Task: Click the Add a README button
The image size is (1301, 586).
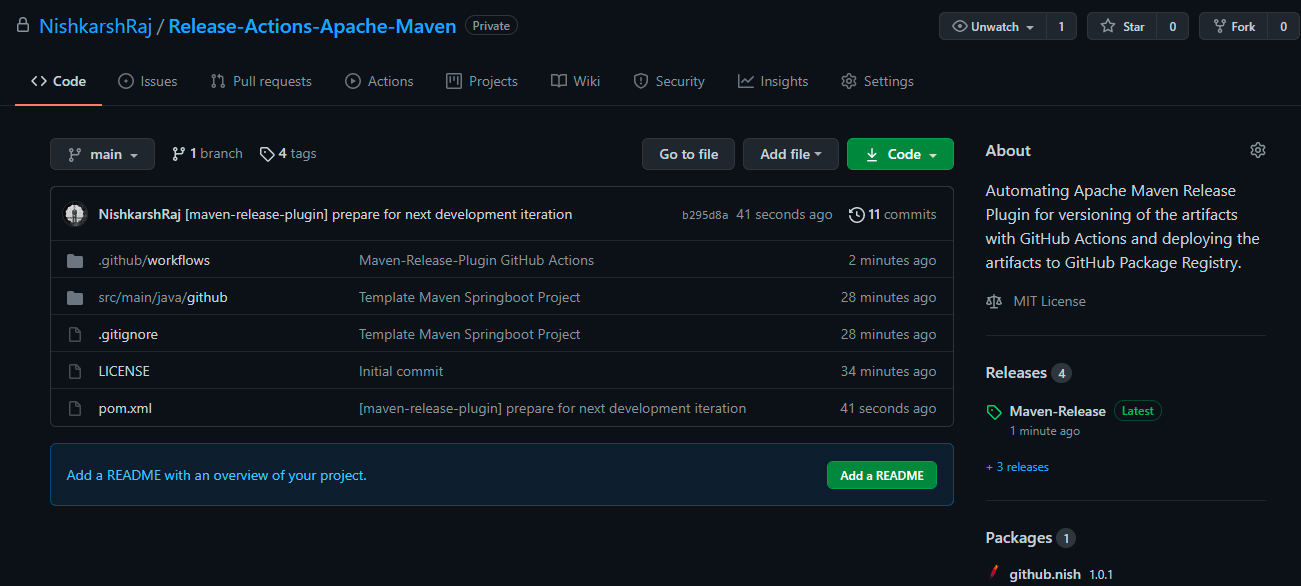Action: click(x=882, y=475)
